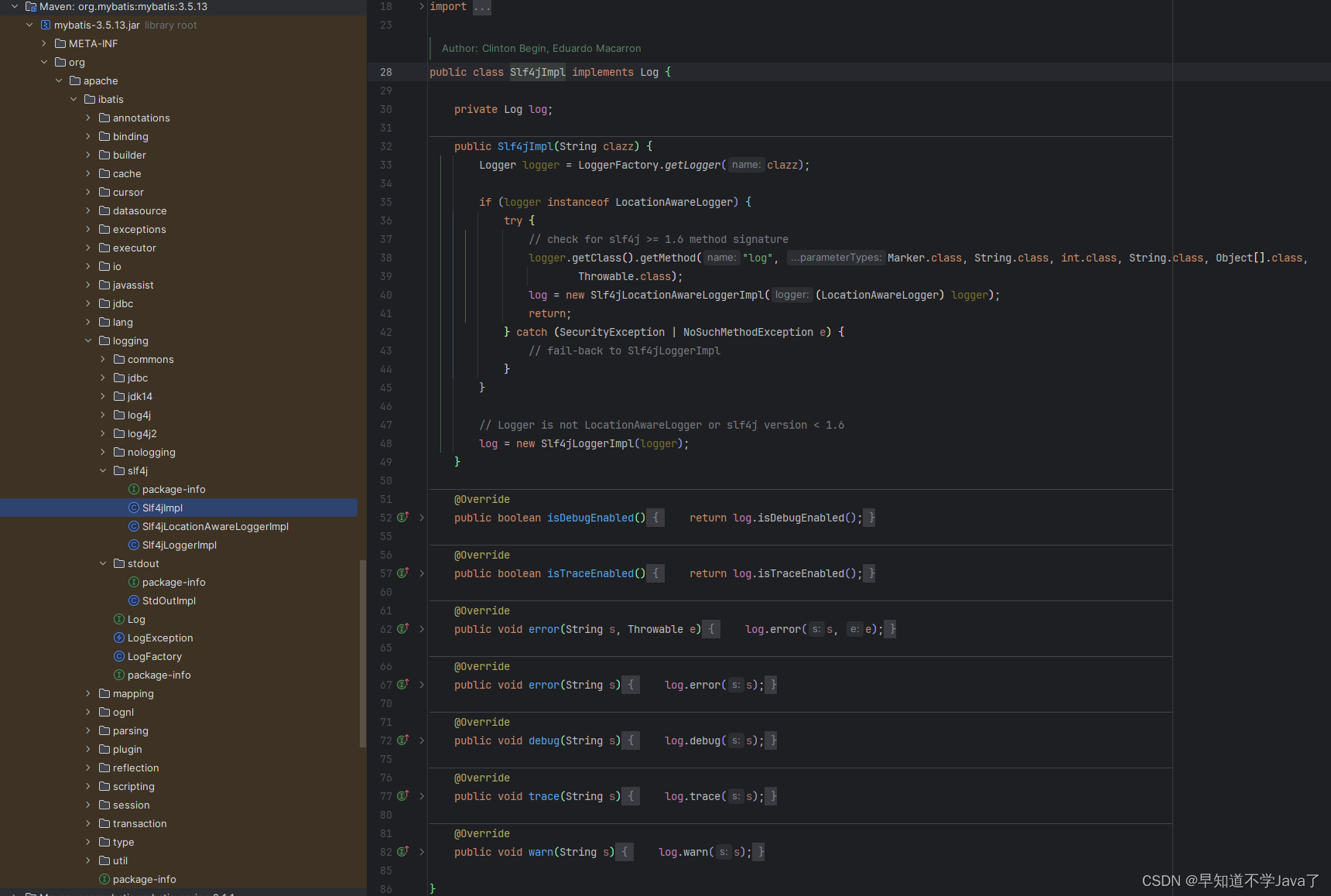Click the class icon next to Slf4jLoggerImpl
The height and width of the screenshot is (896, 1331).
(x=134, y=545)
